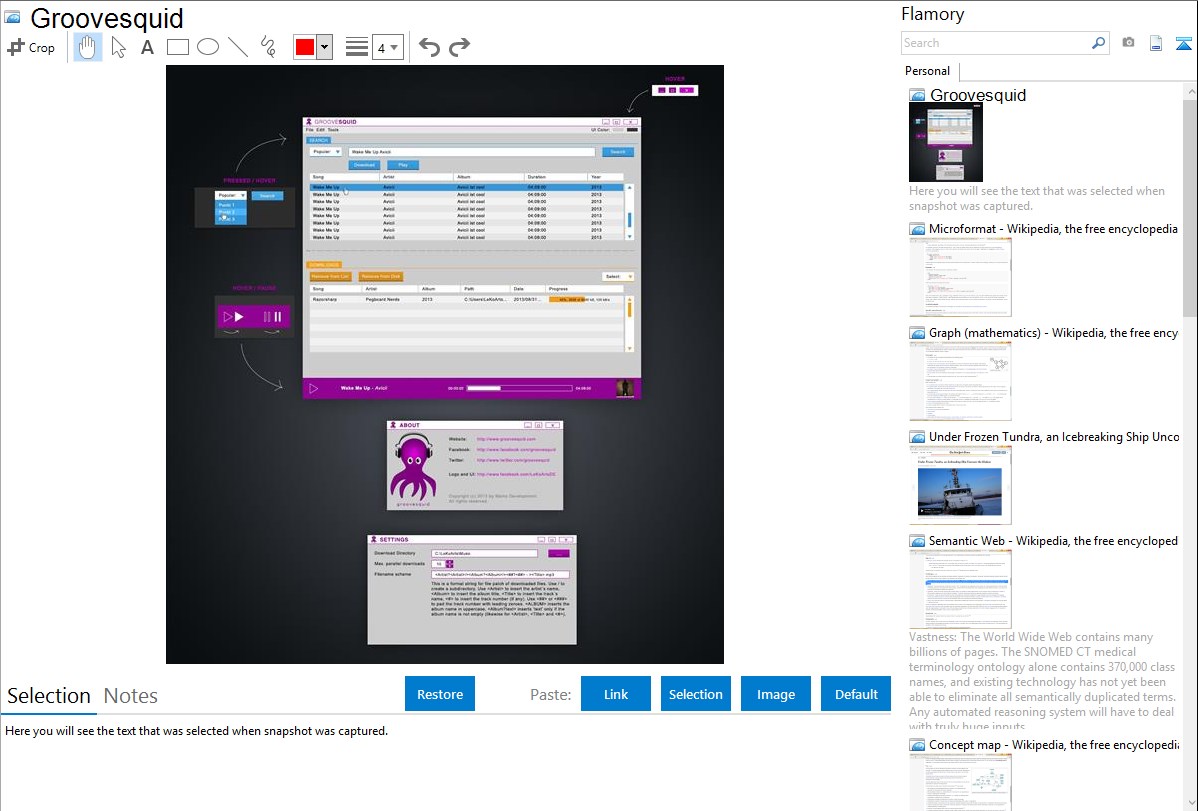The width and height of the screenshot is (1198, 811).
Task: Click the blue upload icon in Flamory header
Action: [x=1183, y=44]
